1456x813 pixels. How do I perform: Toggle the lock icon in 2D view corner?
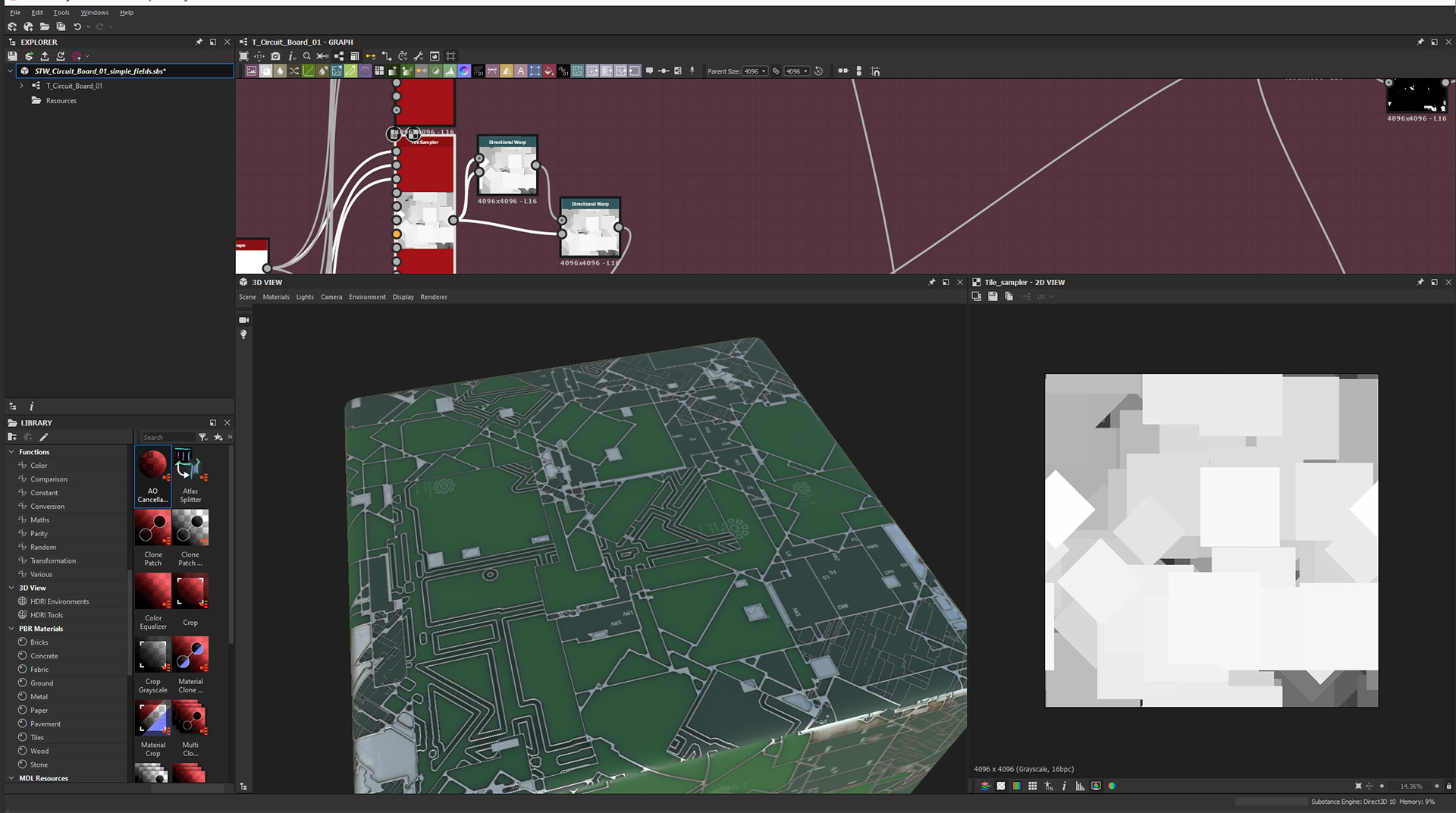(x=1448, y=786)
